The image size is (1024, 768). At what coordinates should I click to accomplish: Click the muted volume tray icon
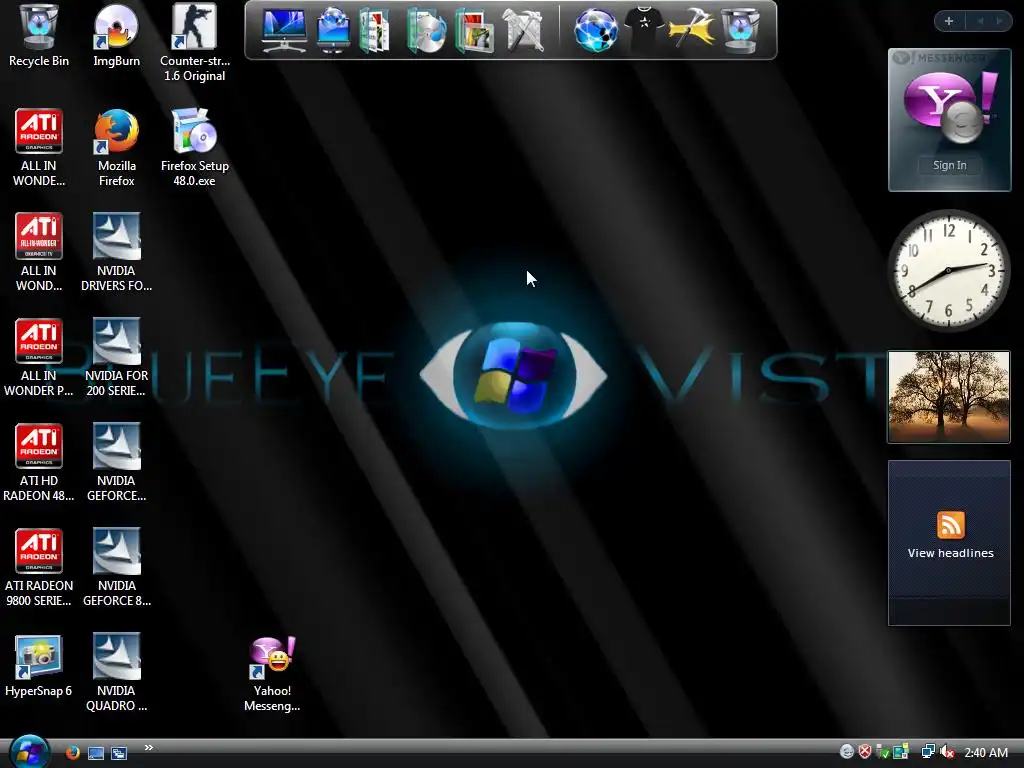click(948, 752)
